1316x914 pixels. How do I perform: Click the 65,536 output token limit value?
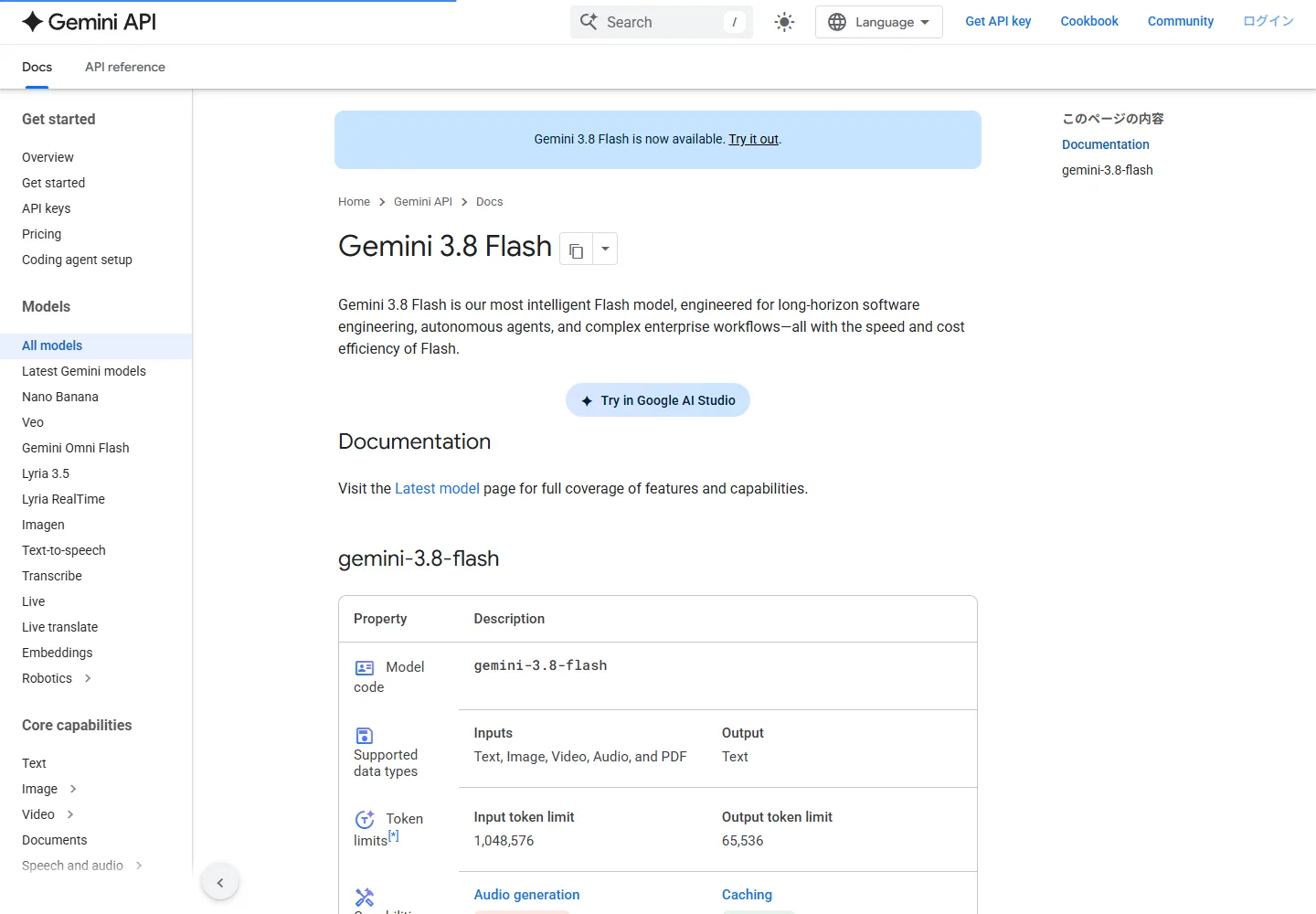742,841
